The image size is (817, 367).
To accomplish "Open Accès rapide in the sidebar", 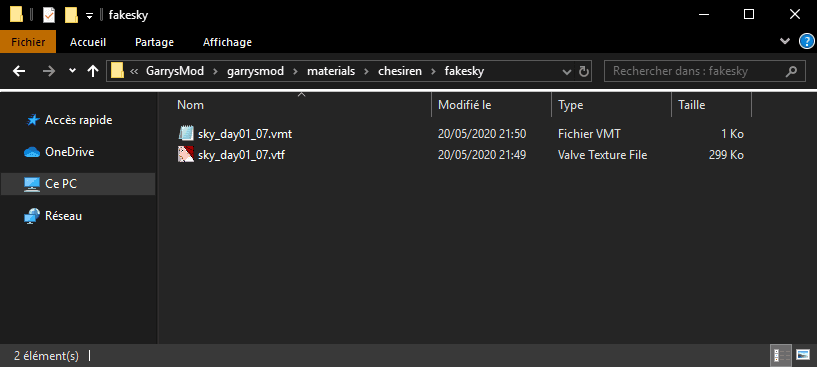I will coord(79,120).
